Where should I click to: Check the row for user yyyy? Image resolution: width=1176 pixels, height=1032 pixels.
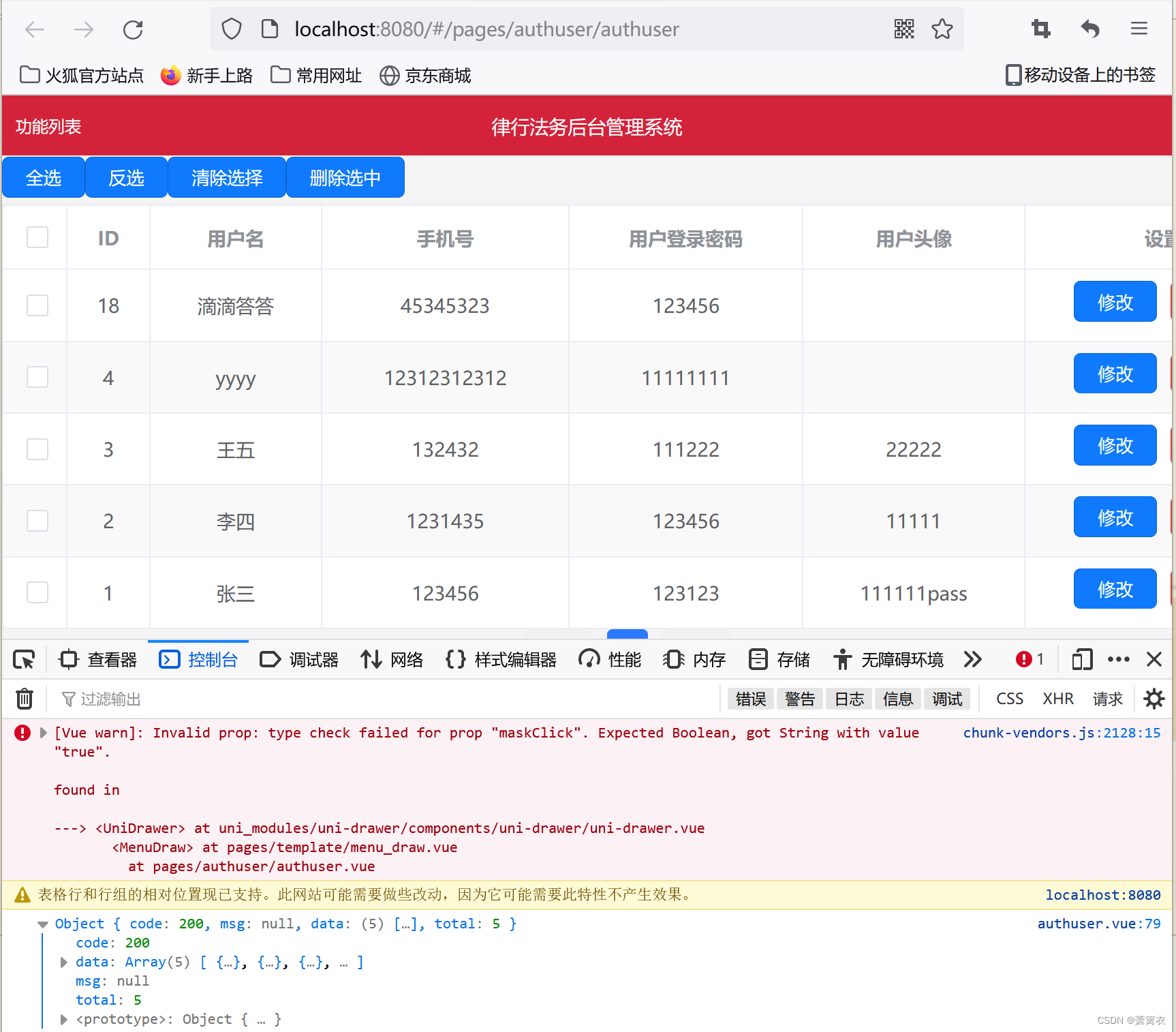[x=37, y=377]
